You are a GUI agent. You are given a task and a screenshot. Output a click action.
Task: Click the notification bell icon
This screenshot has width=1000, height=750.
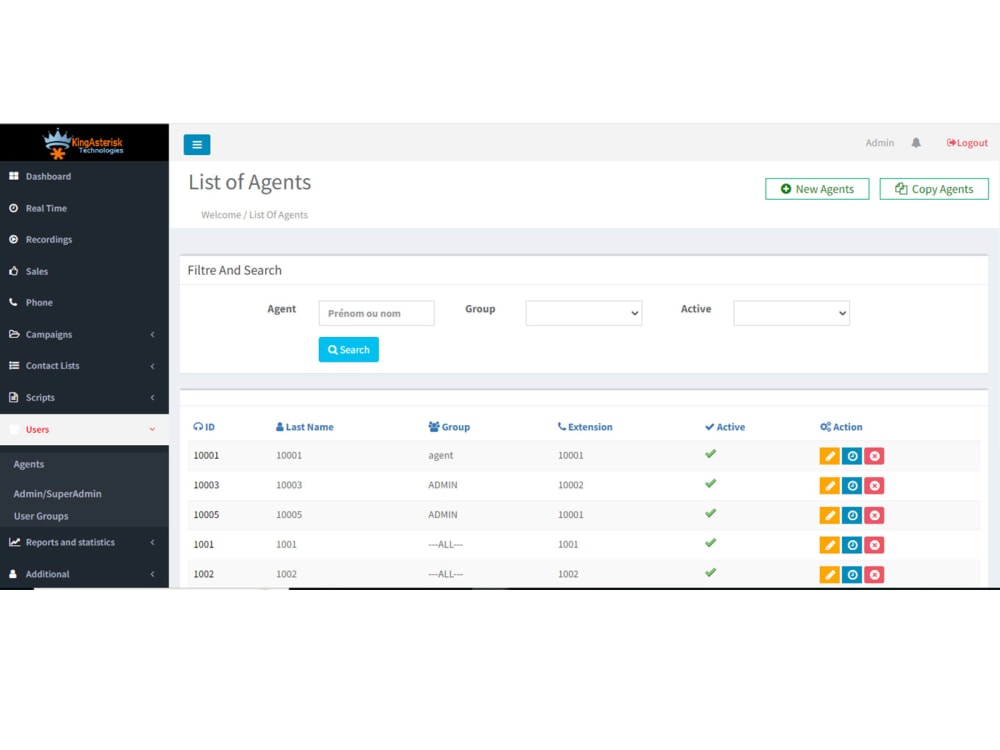point(917,142)
